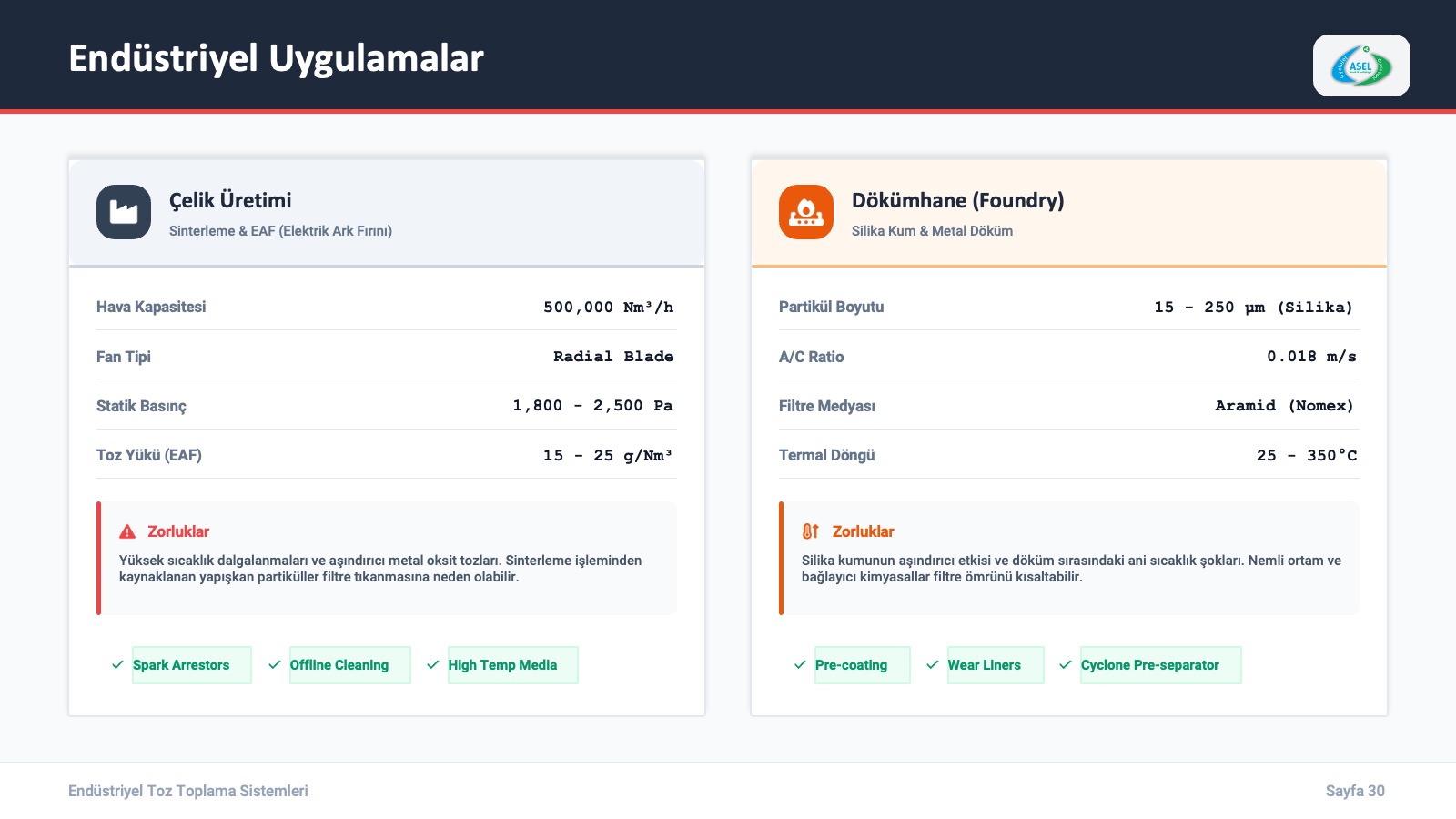Image resolution: width=1456 pixels, height=819 pixels.
Task: Click checkmark next to Cyclone Pre-separator
Action: 1066,665
